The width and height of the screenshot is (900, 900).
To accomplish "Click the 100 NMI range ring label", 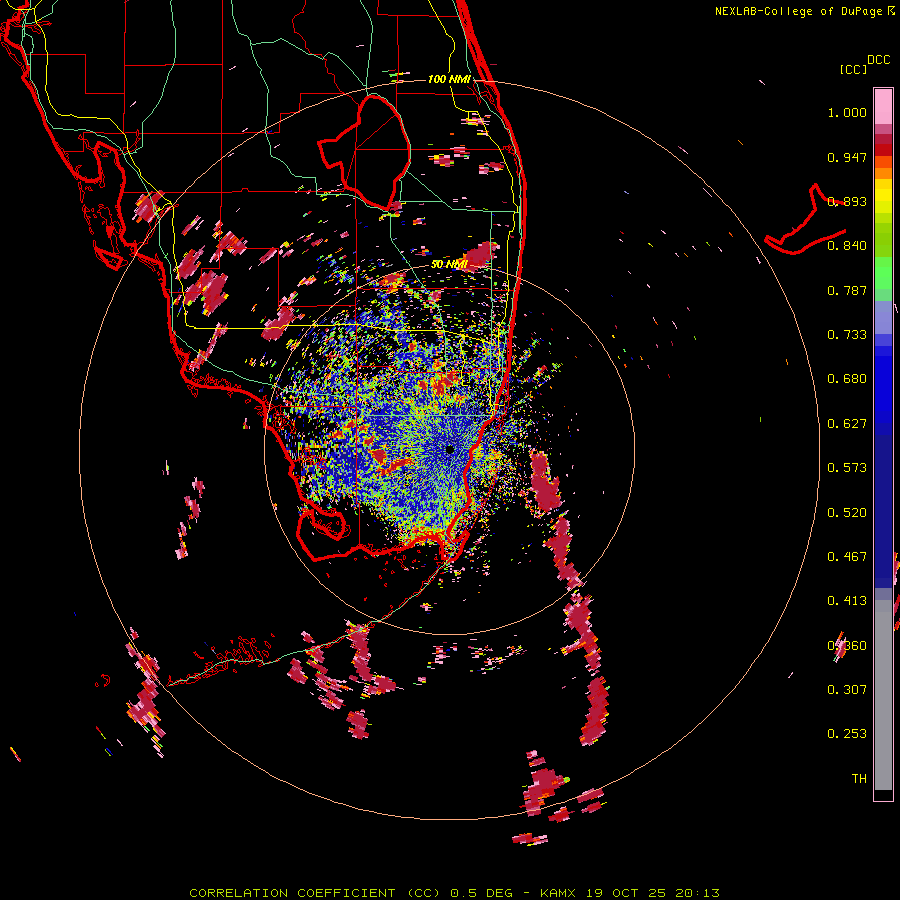I will pos(449,79).
